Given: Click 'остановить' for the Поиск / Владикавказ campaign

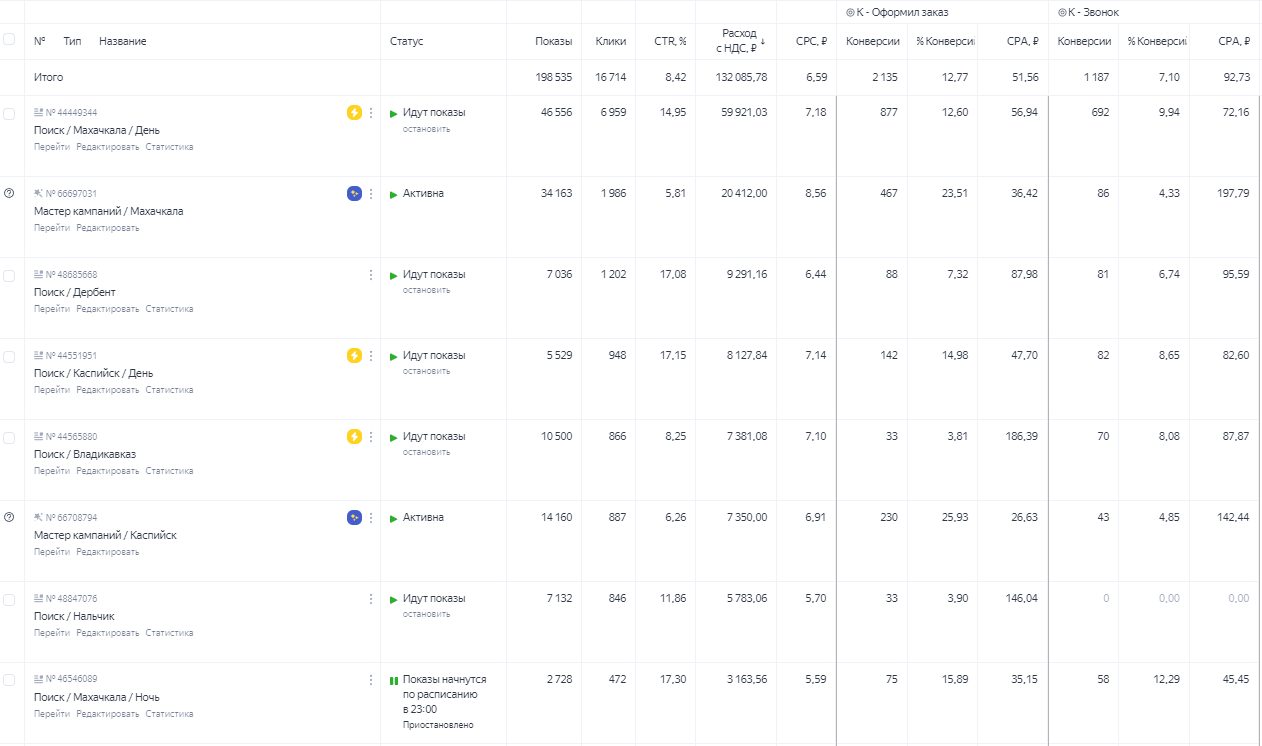Looking at the screenshot, I should (x=426, y=452).
